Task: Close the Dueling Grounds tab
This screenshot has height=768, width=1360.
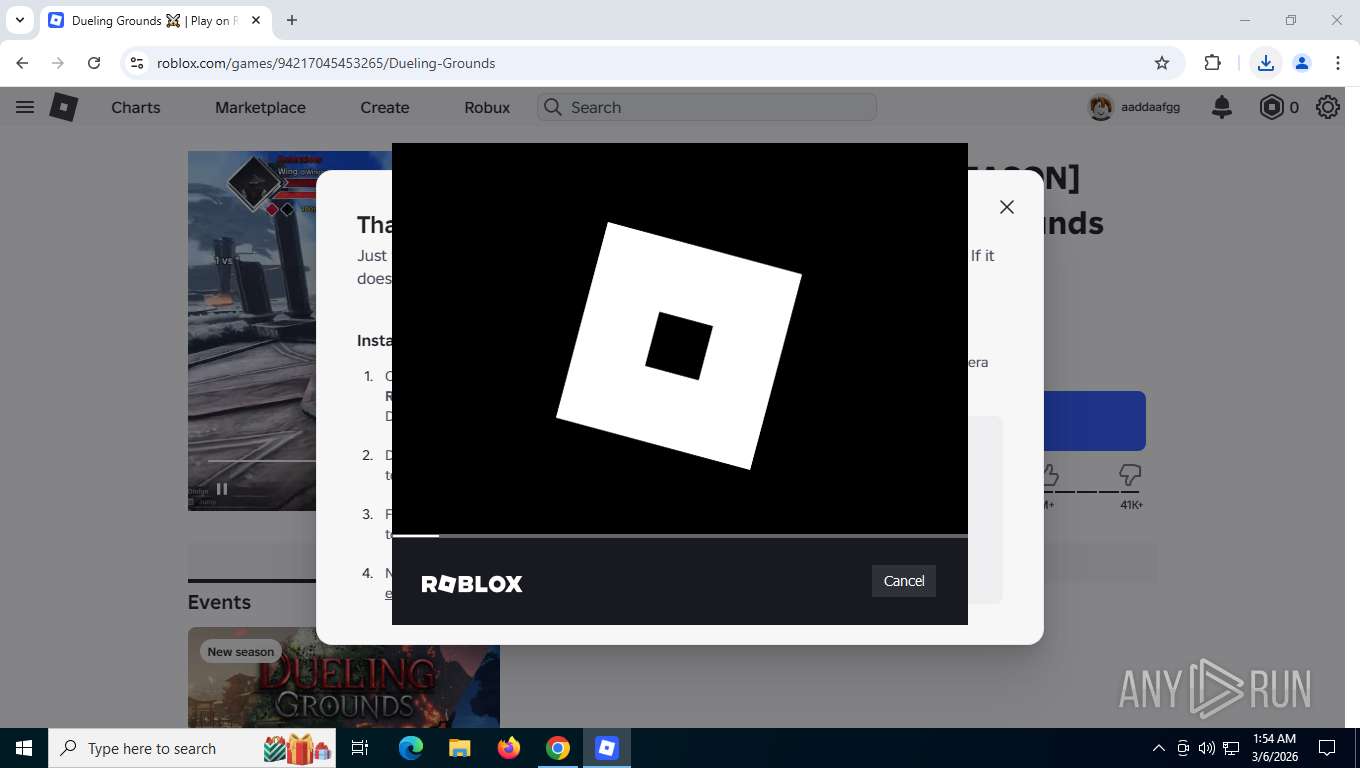Action: (256, 20)
